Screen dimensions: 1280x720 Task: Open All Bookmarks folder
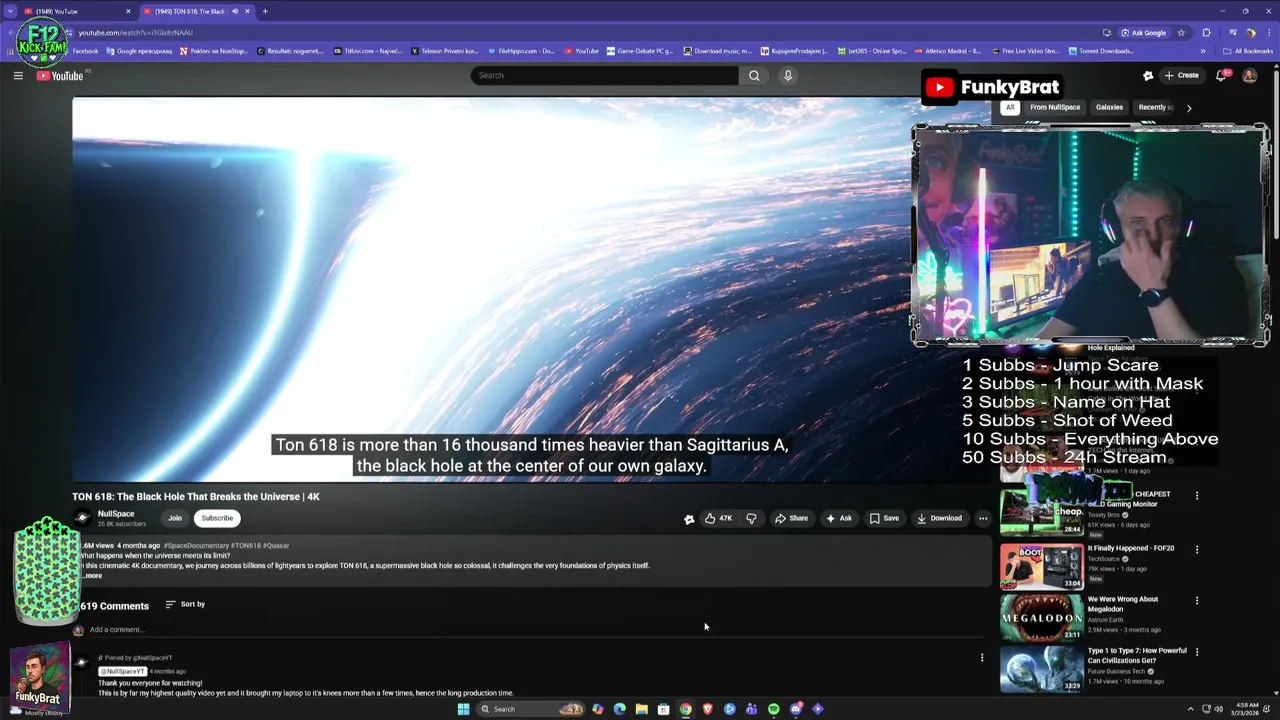1248,51
